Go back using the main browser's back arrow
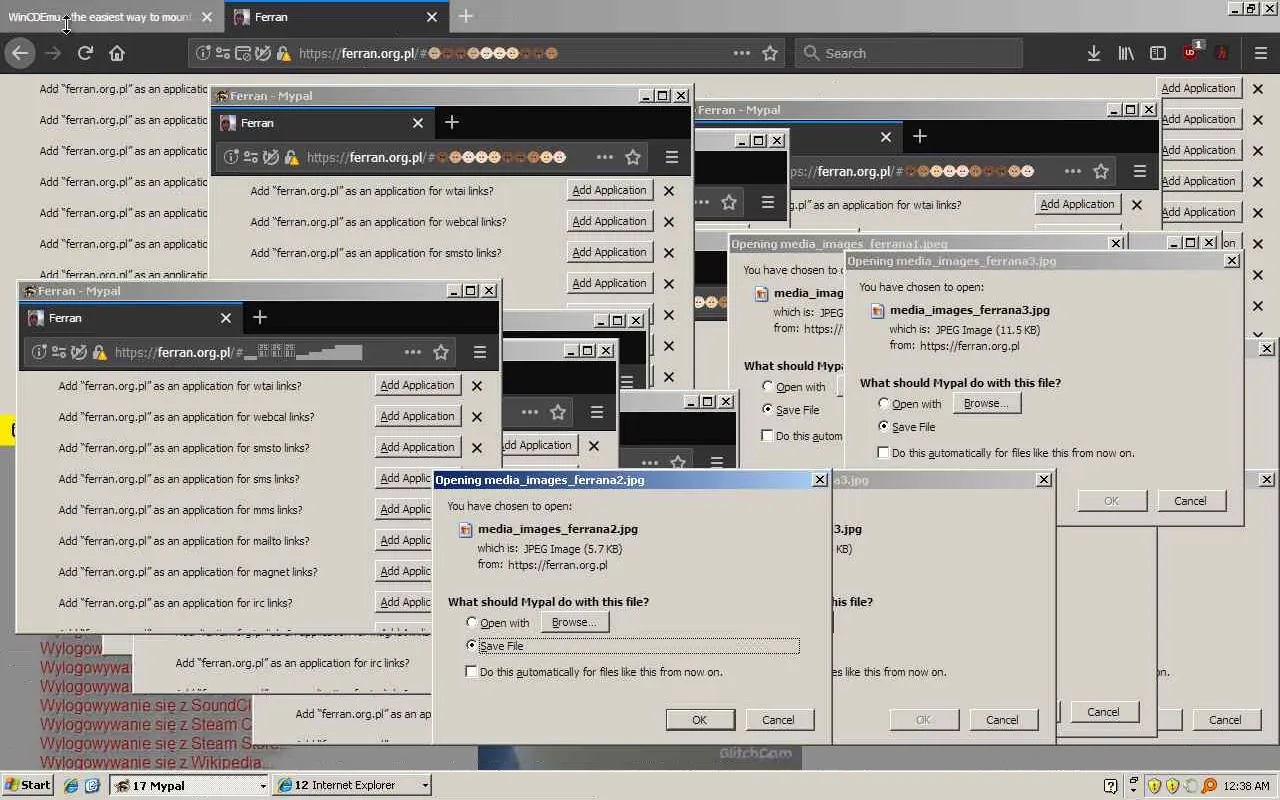 (x=20, y=53)
